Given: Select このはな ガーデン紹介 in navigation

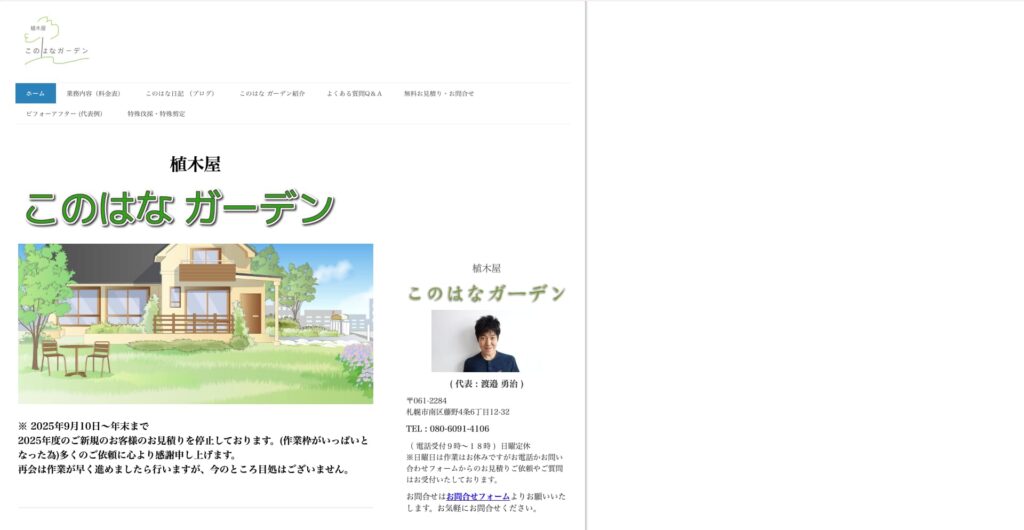Looking at the screenshot, I should click(x=272, y=93).
